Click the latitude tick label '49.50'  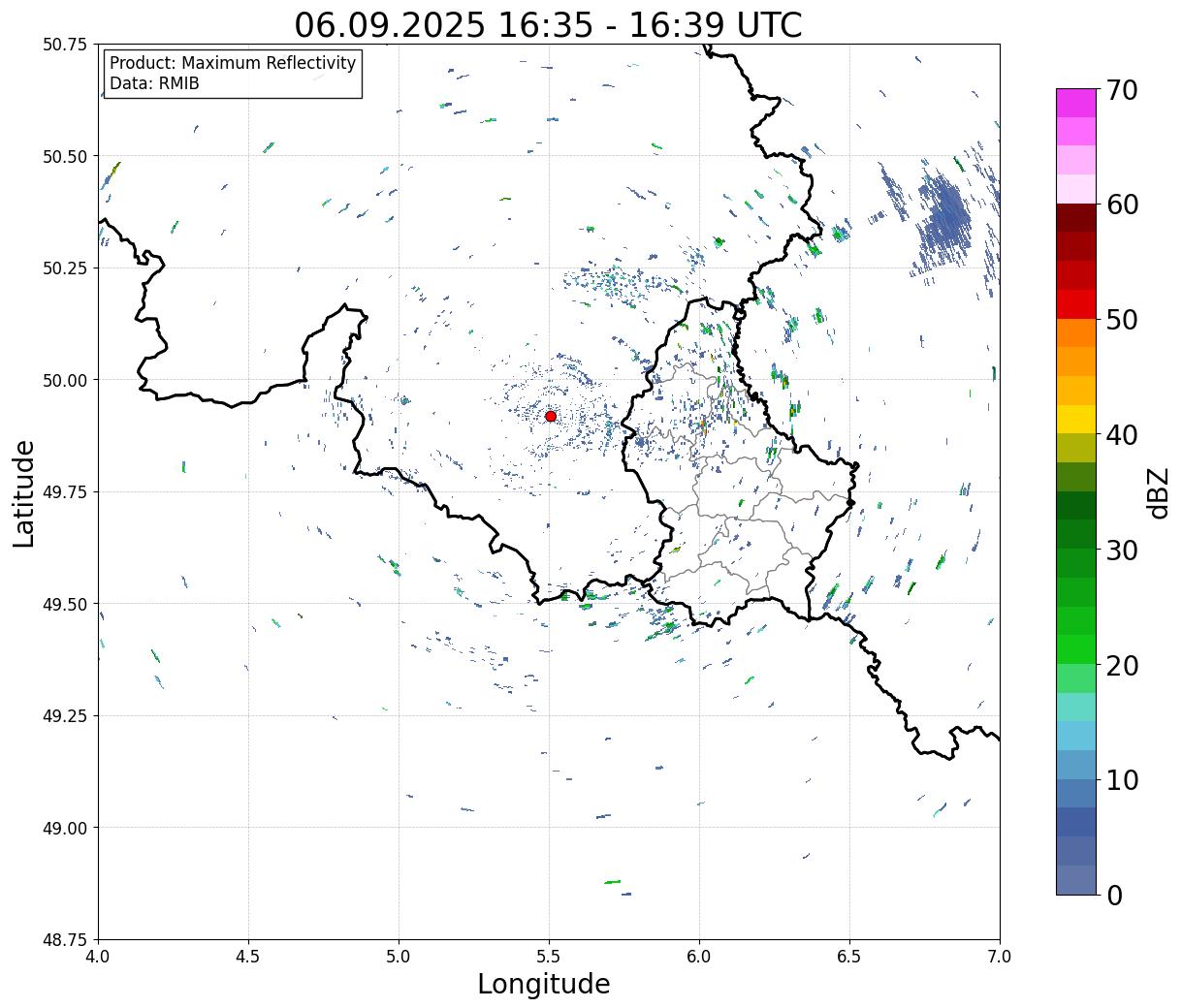tap(65, 604)
